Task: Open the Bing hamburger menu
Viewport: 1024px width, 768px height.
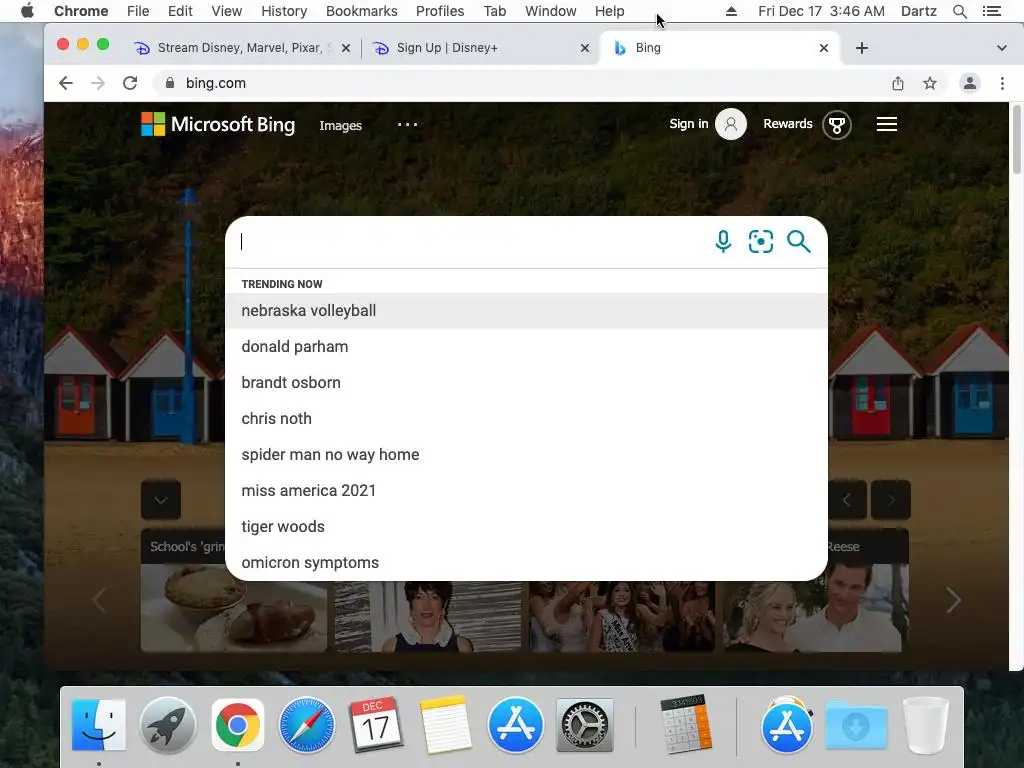Action: pos(886,124)
